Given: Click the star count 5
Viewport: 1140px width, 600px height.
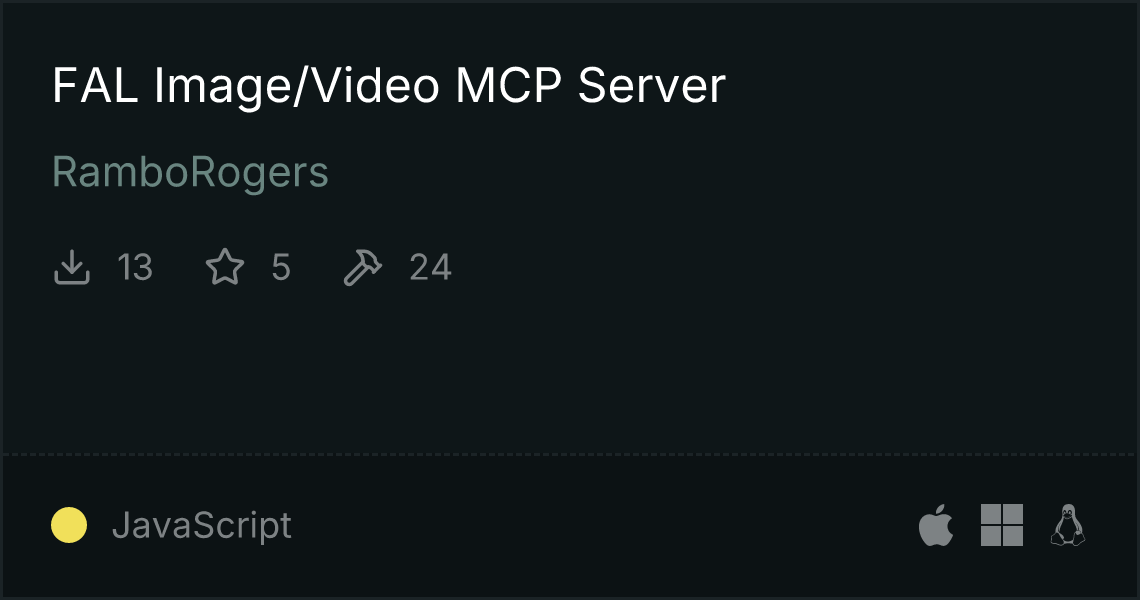Looking at the screenshot, I should point(281,267).
